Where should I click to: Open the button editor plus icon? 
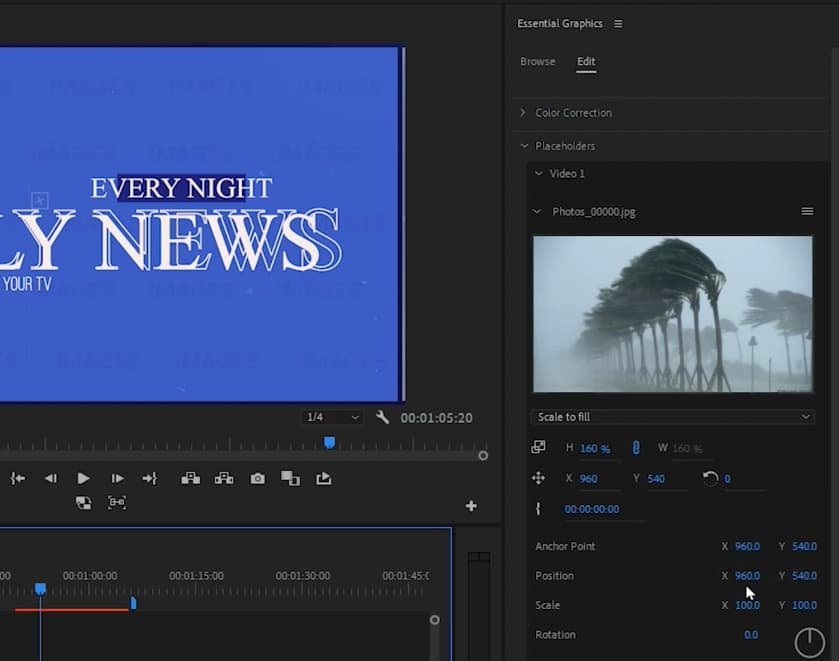click(x=471, y=506)
